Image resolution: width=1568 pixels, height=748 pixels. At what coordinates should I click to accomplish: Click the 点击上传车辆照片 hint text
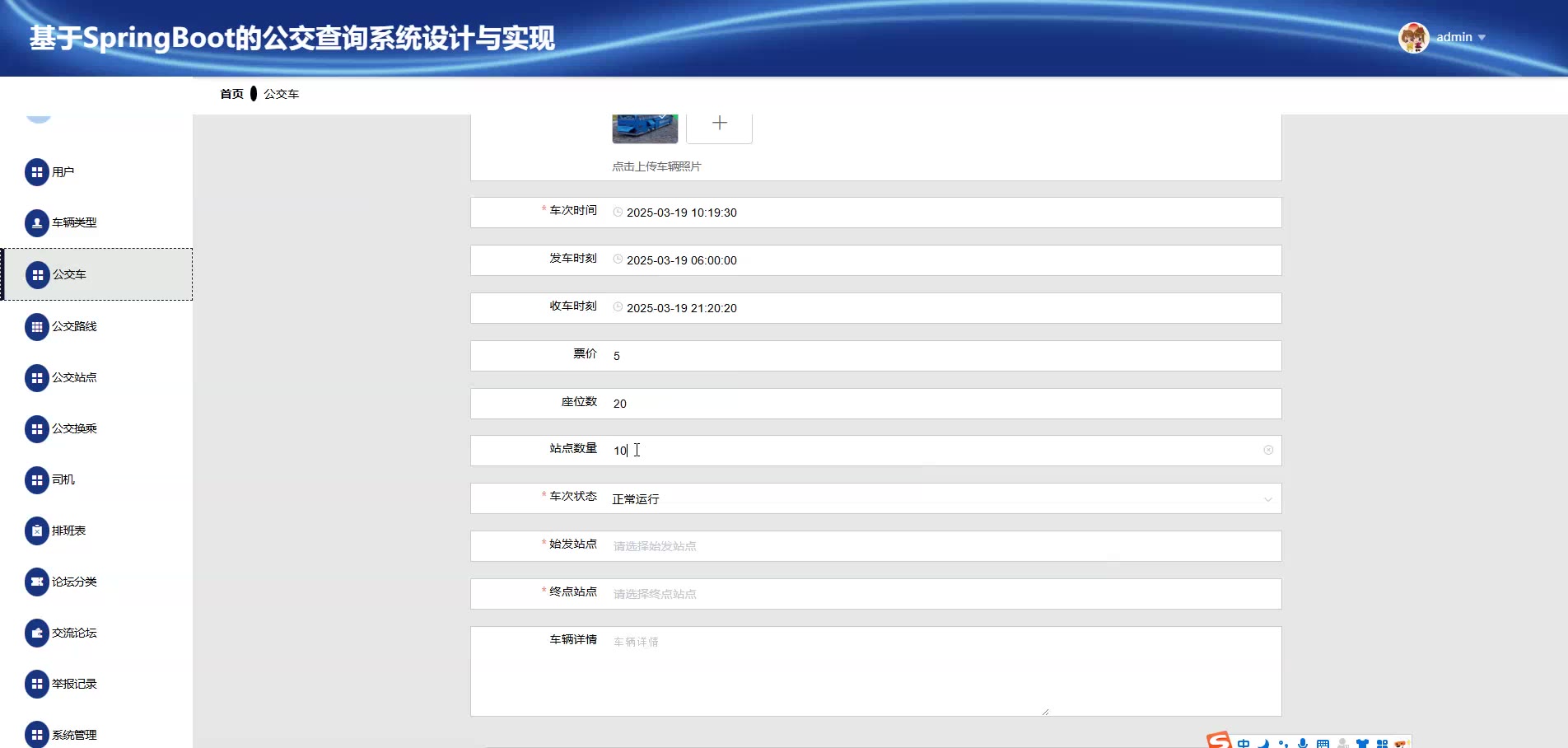tap(656, 166)
